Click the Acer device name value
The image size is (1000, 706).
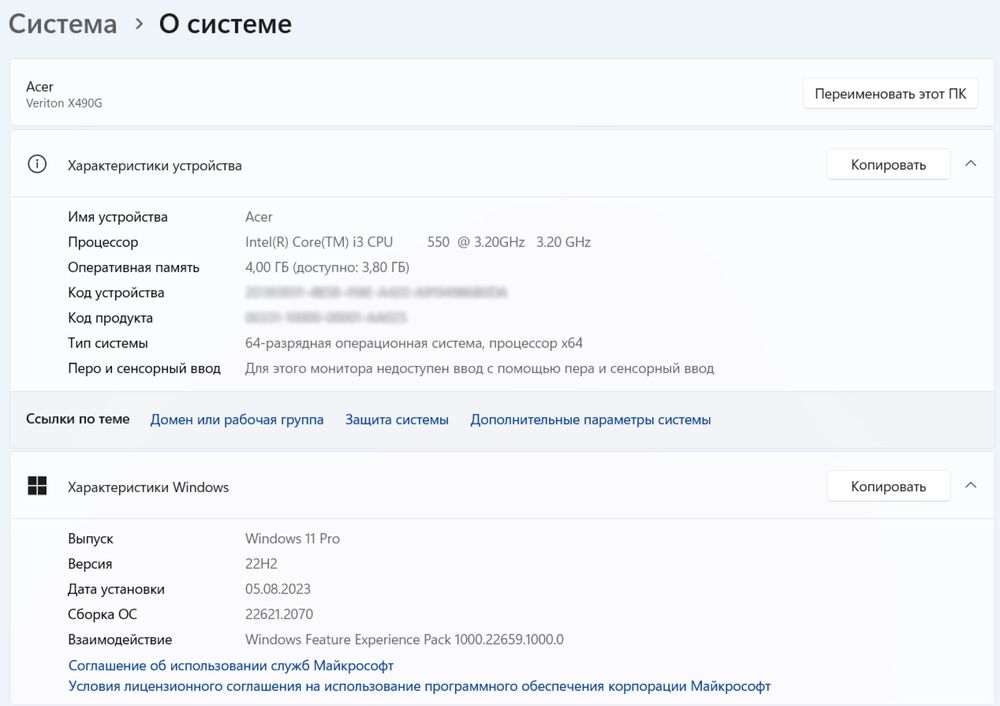pyautogui.click(x=258, y=217)
